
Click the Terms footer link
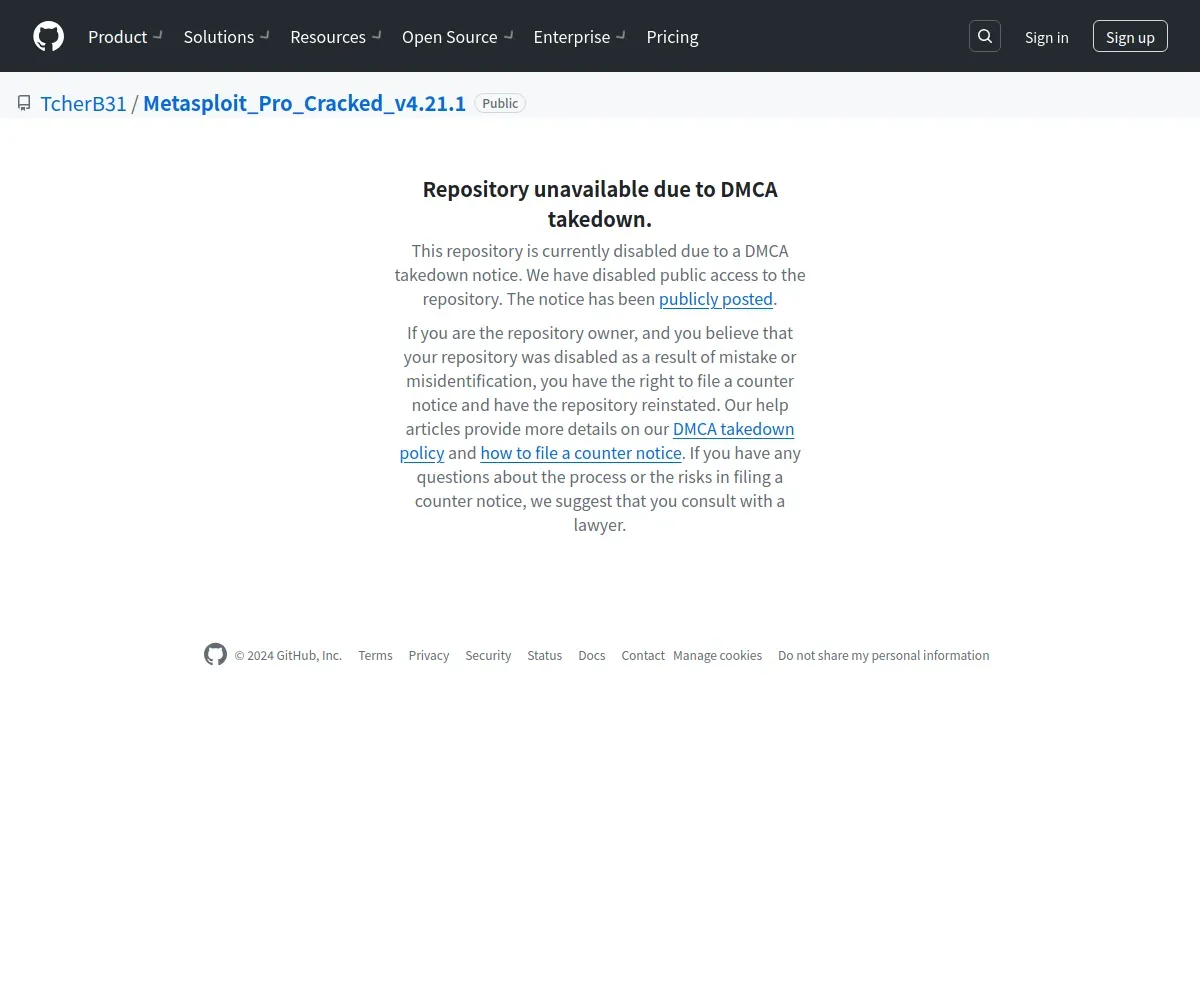[375, 656]
